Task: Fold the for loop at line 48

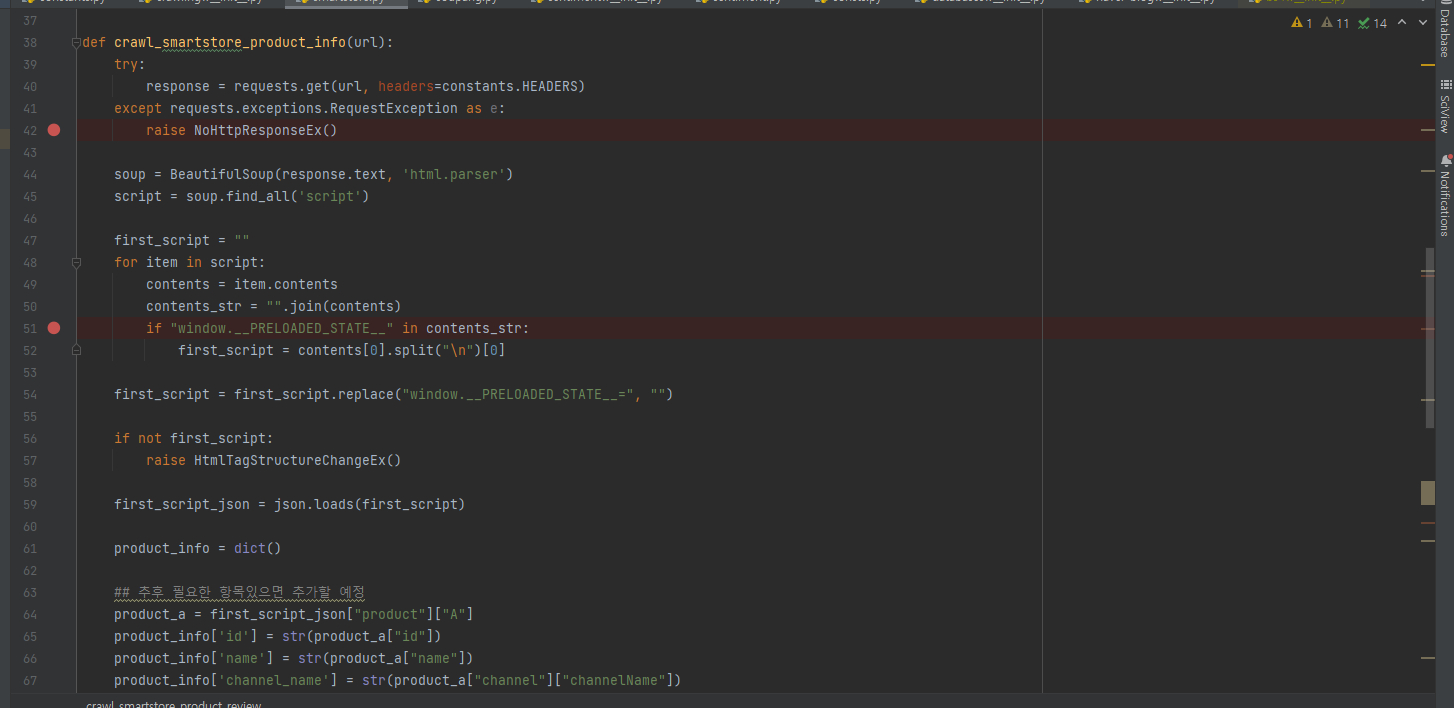Action: [76, 262]
